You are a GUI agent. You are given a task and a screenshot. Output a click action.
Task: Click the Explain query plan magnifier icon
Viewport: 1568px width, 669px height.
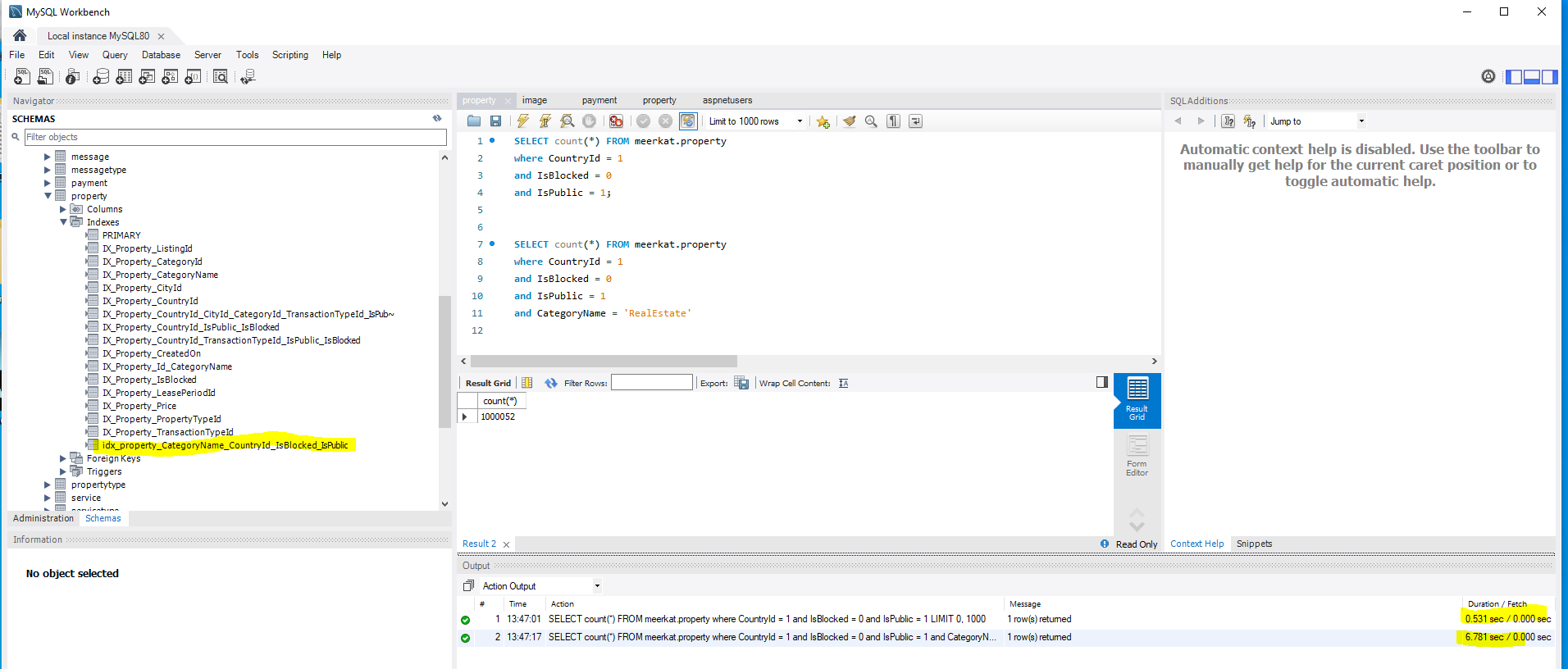[x=567, y=121]
